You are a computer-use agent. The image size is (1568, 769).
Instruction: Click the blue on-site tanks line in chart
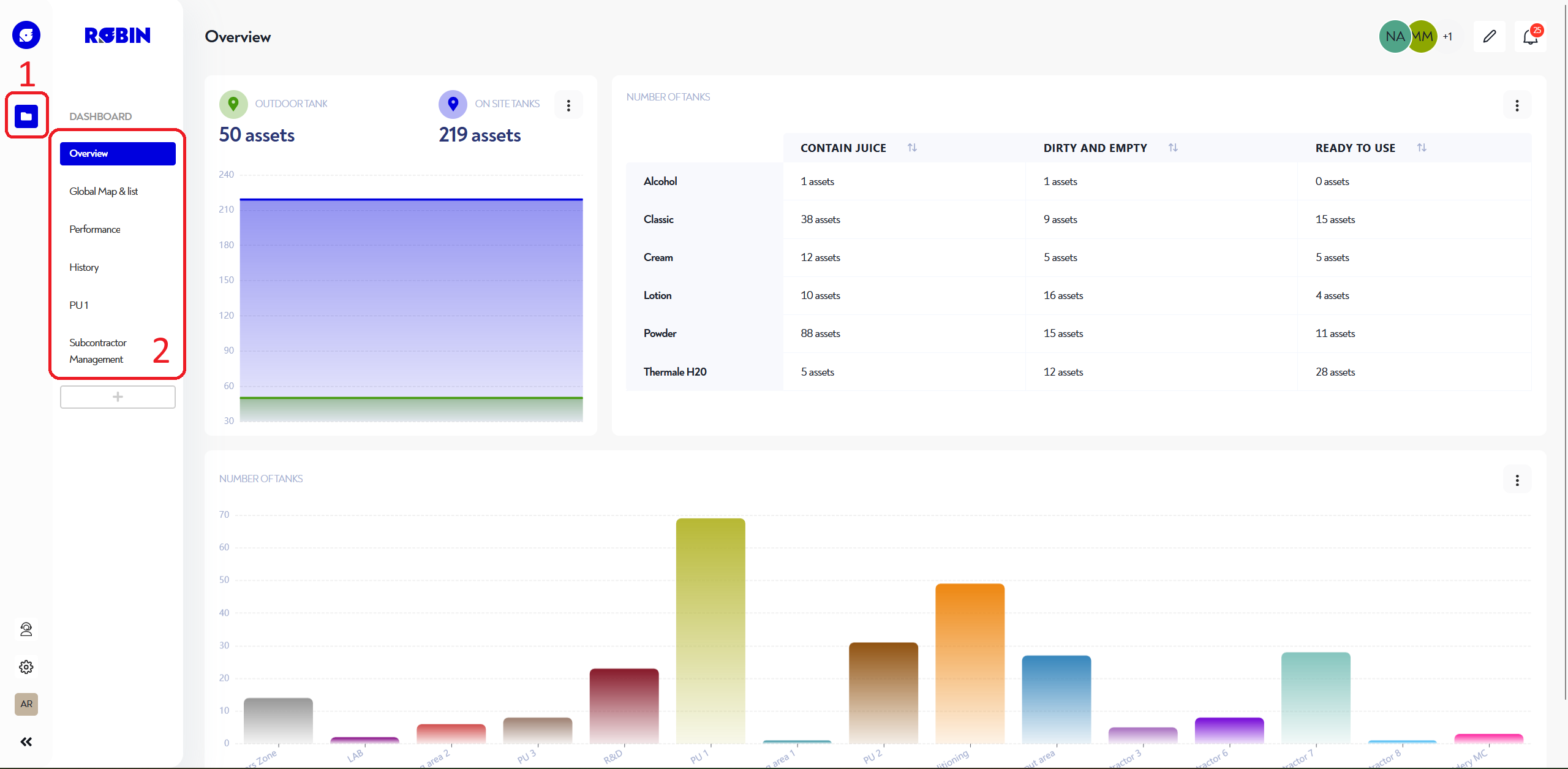[411, 199]
